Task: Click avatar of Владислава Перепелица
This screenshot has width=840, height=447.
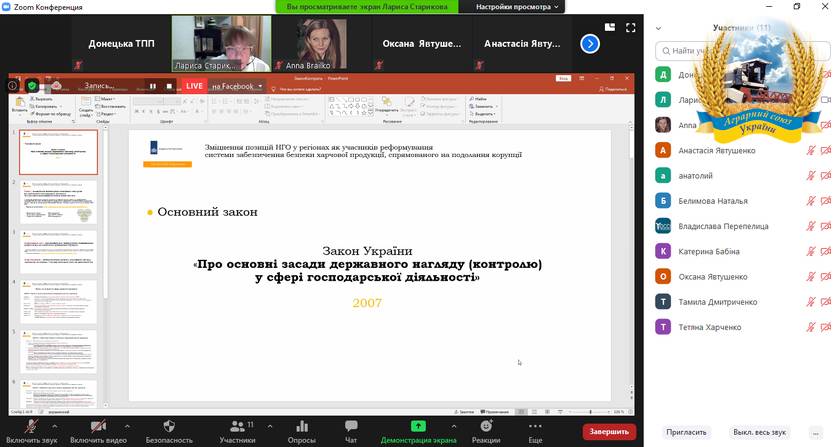Action: pyautogui.click(x=663, y=226)
